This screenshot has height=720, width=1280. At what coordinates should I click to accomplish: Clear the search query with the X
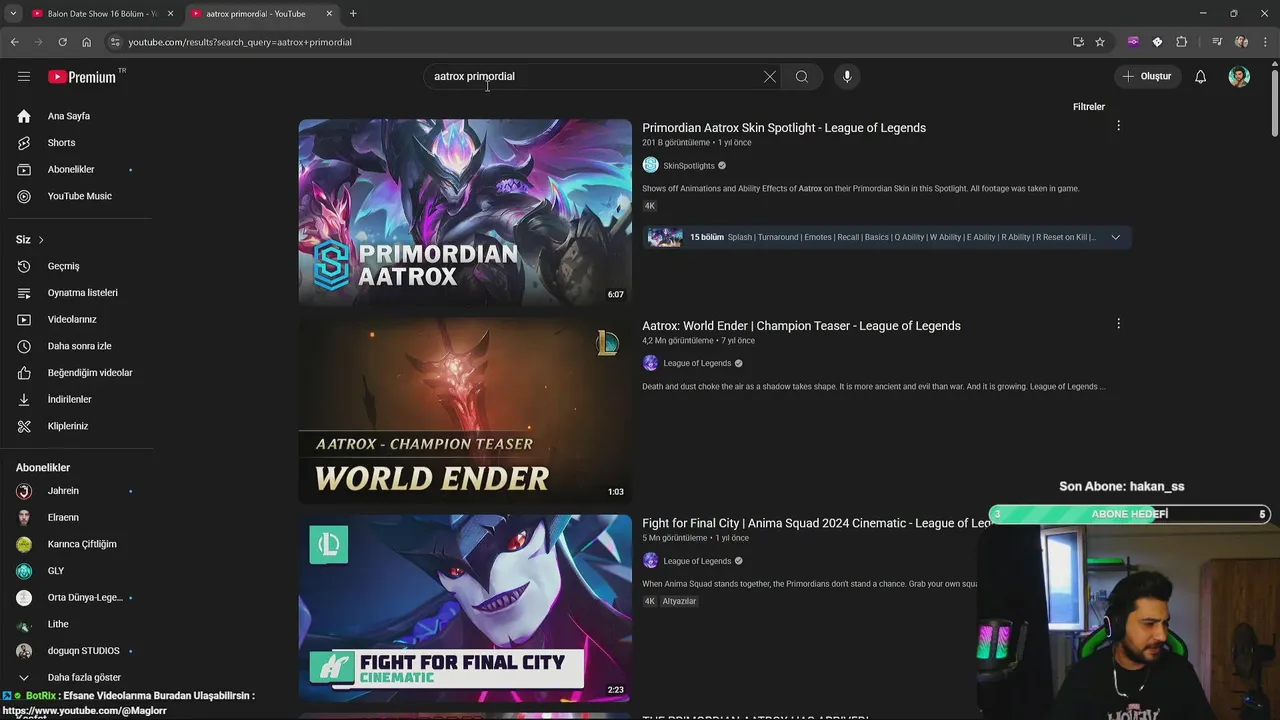coord(770,77)
